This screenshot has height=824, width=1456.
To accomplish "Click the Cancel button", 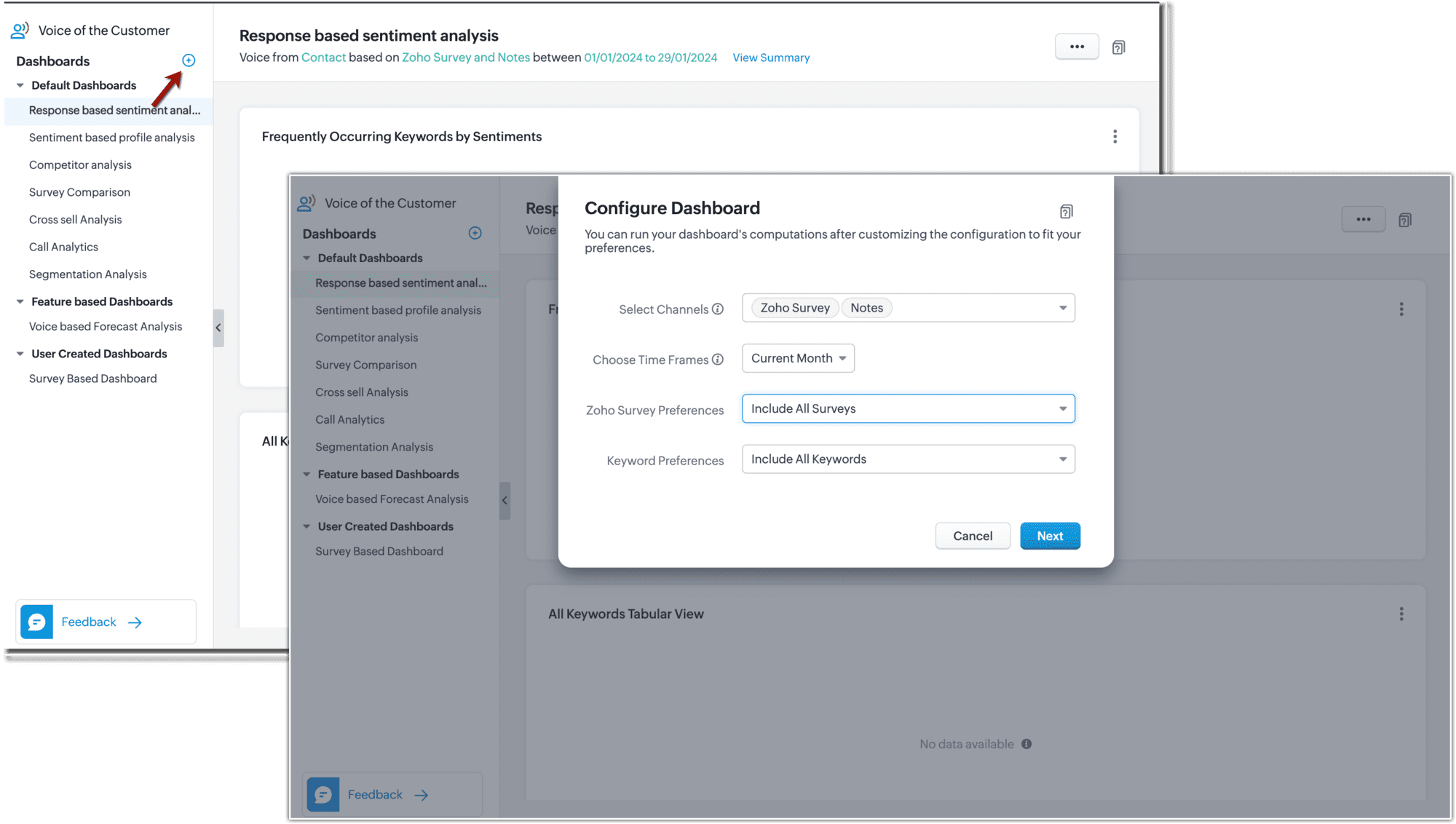I will (973, 536).
